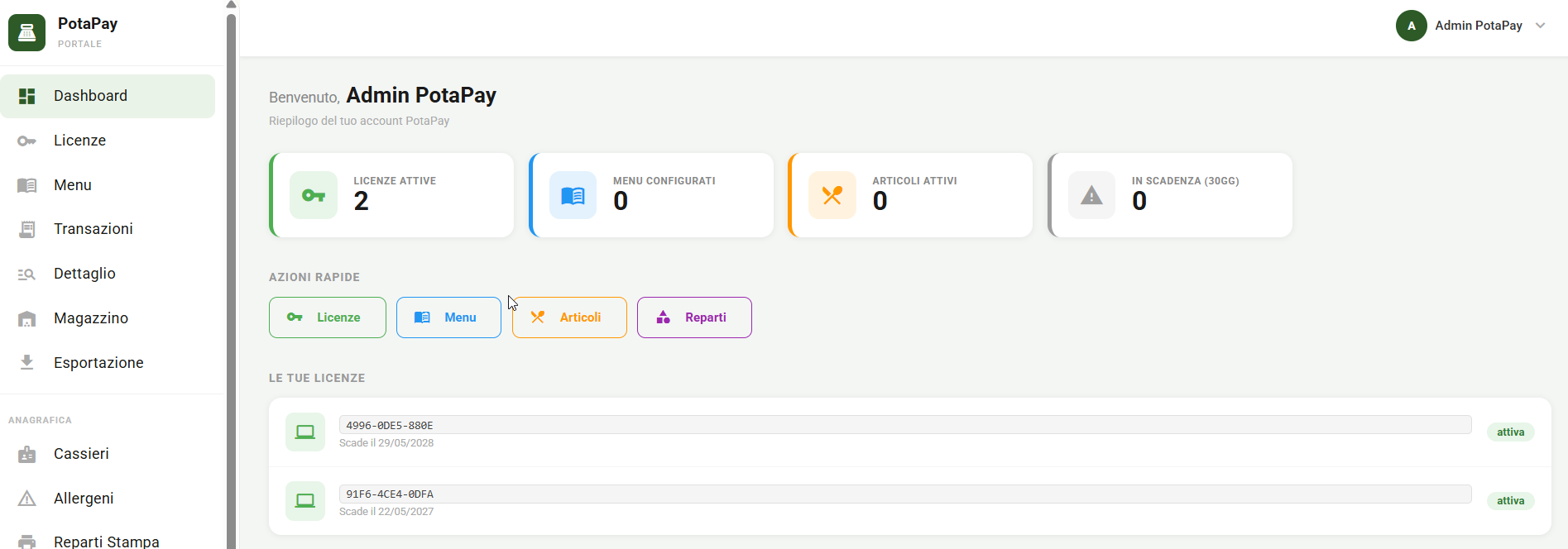Click the Reparti quick action button

[x=694, y=317]
